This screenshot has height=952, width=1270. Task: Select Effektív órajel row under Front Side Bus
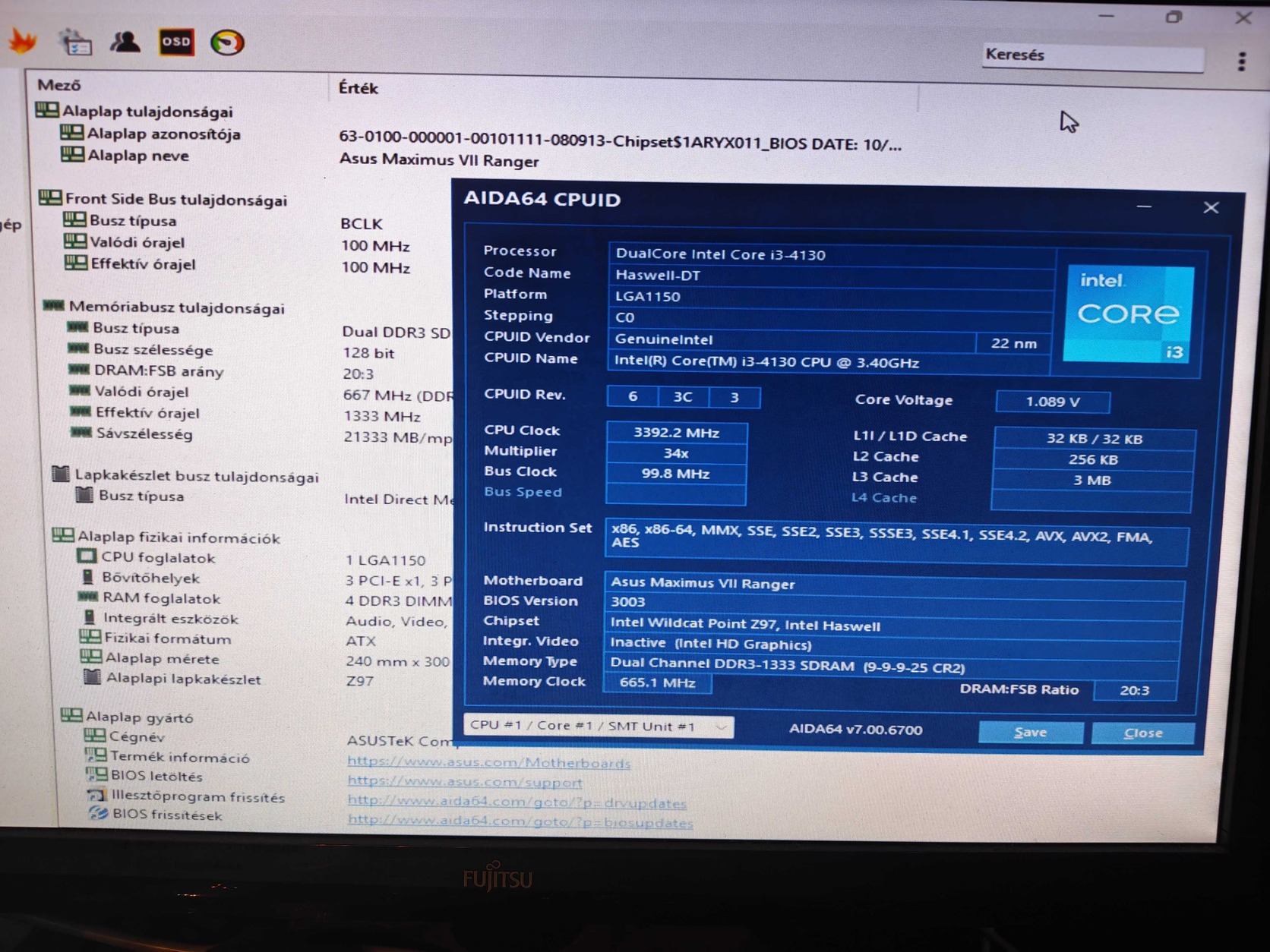(131, 264)
